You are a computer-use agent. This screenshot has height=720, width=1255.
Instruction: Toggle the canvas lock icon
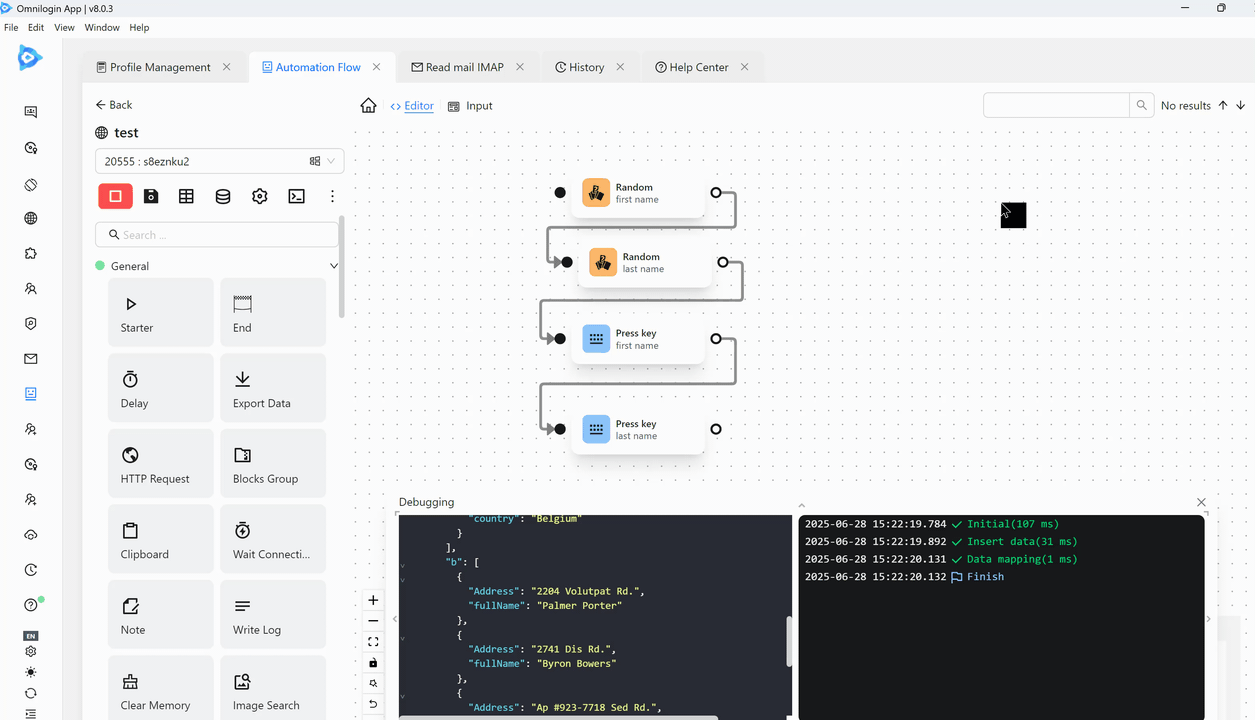click(x=373, y=663)
